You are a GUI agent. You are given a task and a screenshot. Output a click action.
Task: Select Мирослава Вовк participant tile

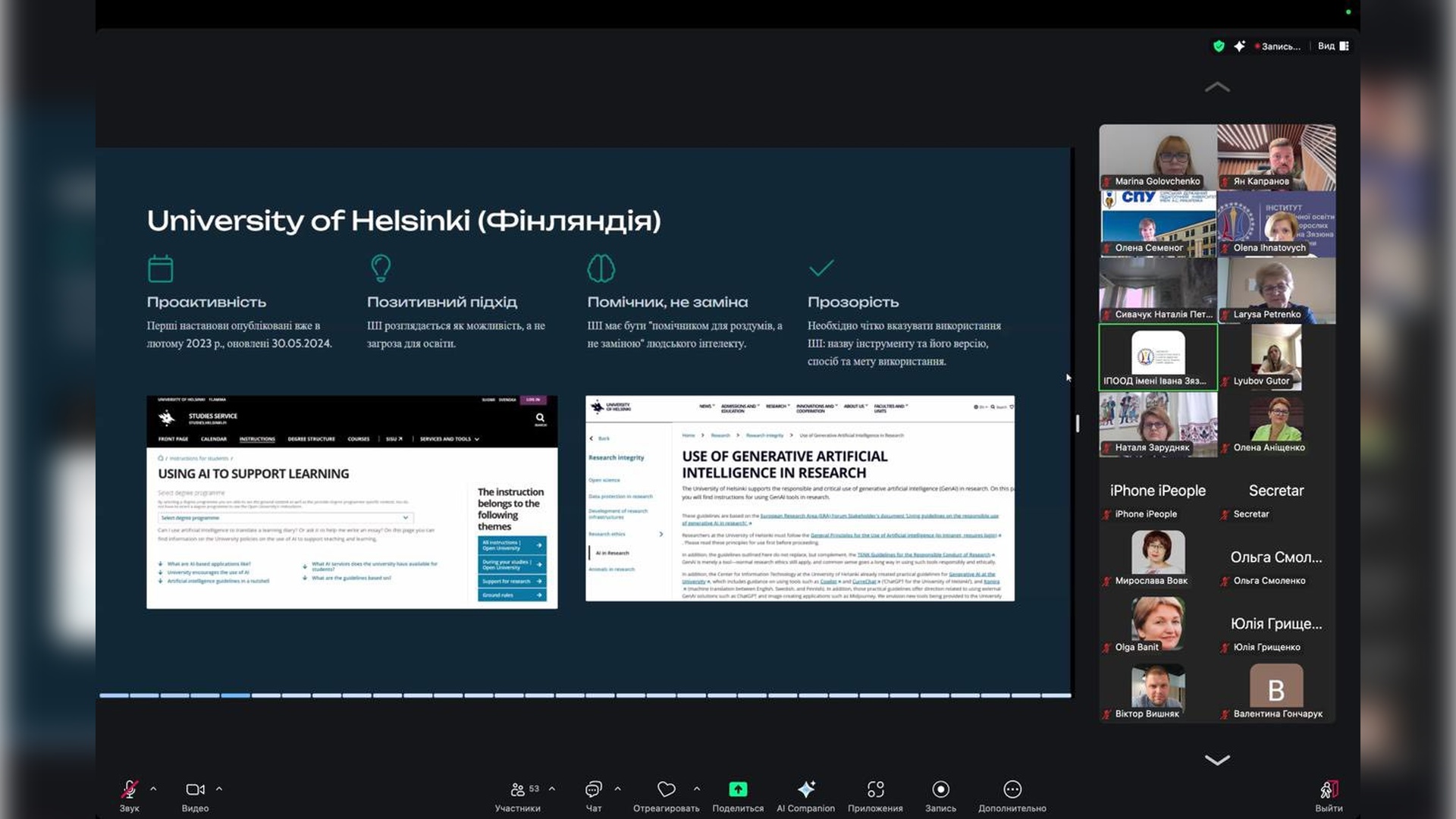[x=1158, y=557]
